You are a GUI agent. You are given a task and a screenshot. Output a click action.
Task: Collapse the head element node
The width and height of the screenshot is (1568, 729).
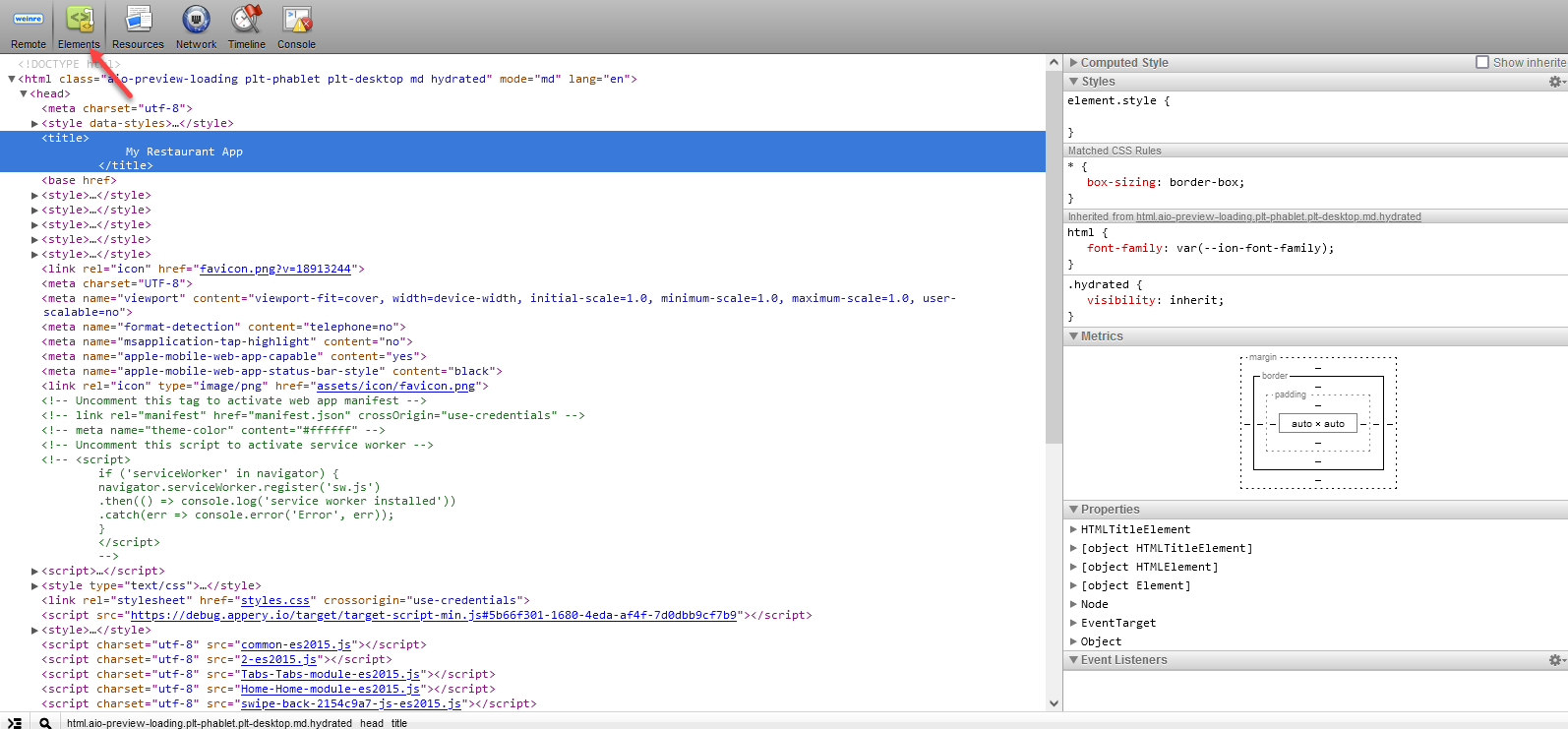point(24,93)
